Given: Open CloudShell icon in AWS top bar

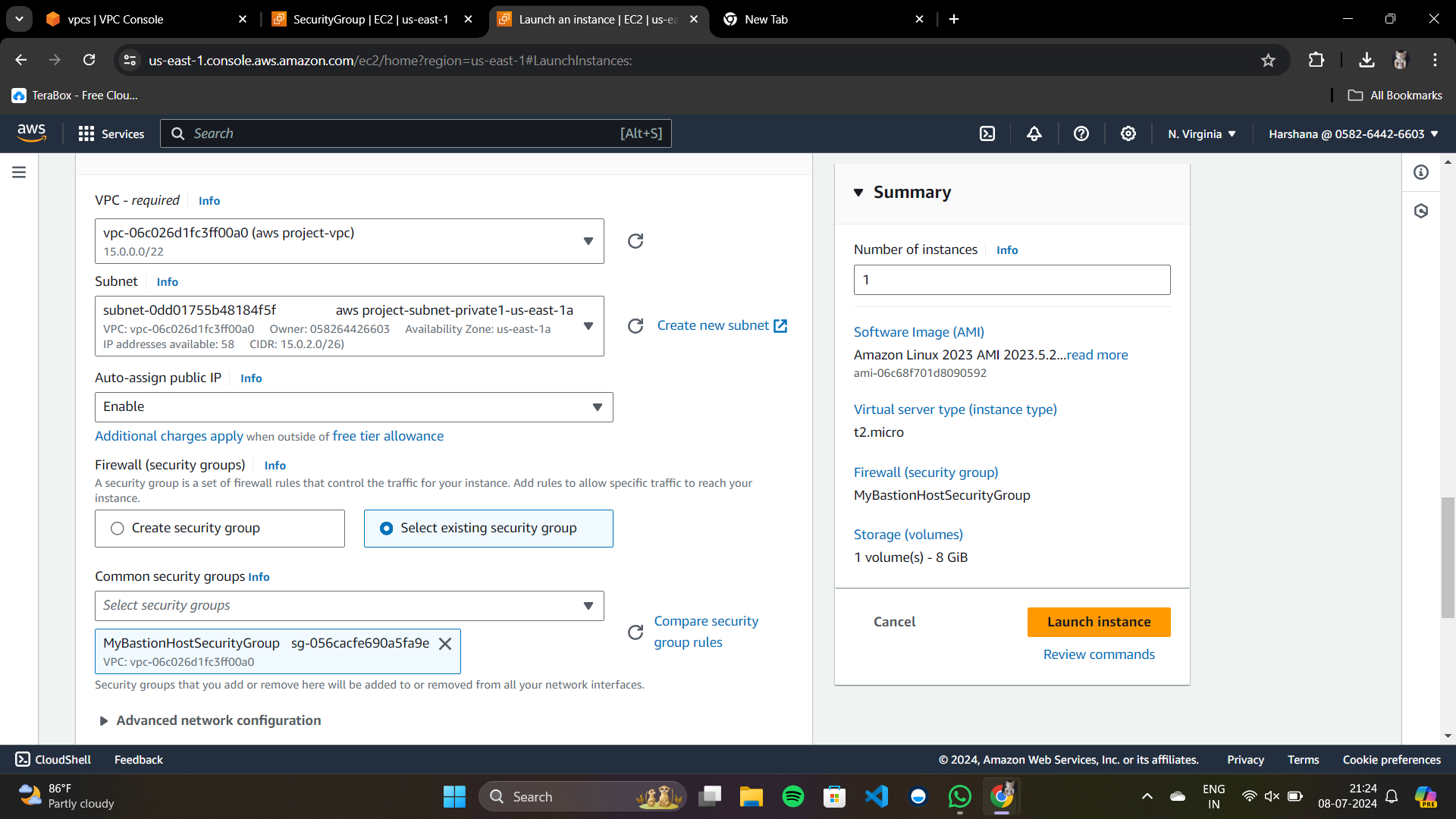Looking at the screenshot, I should [987, 133].
